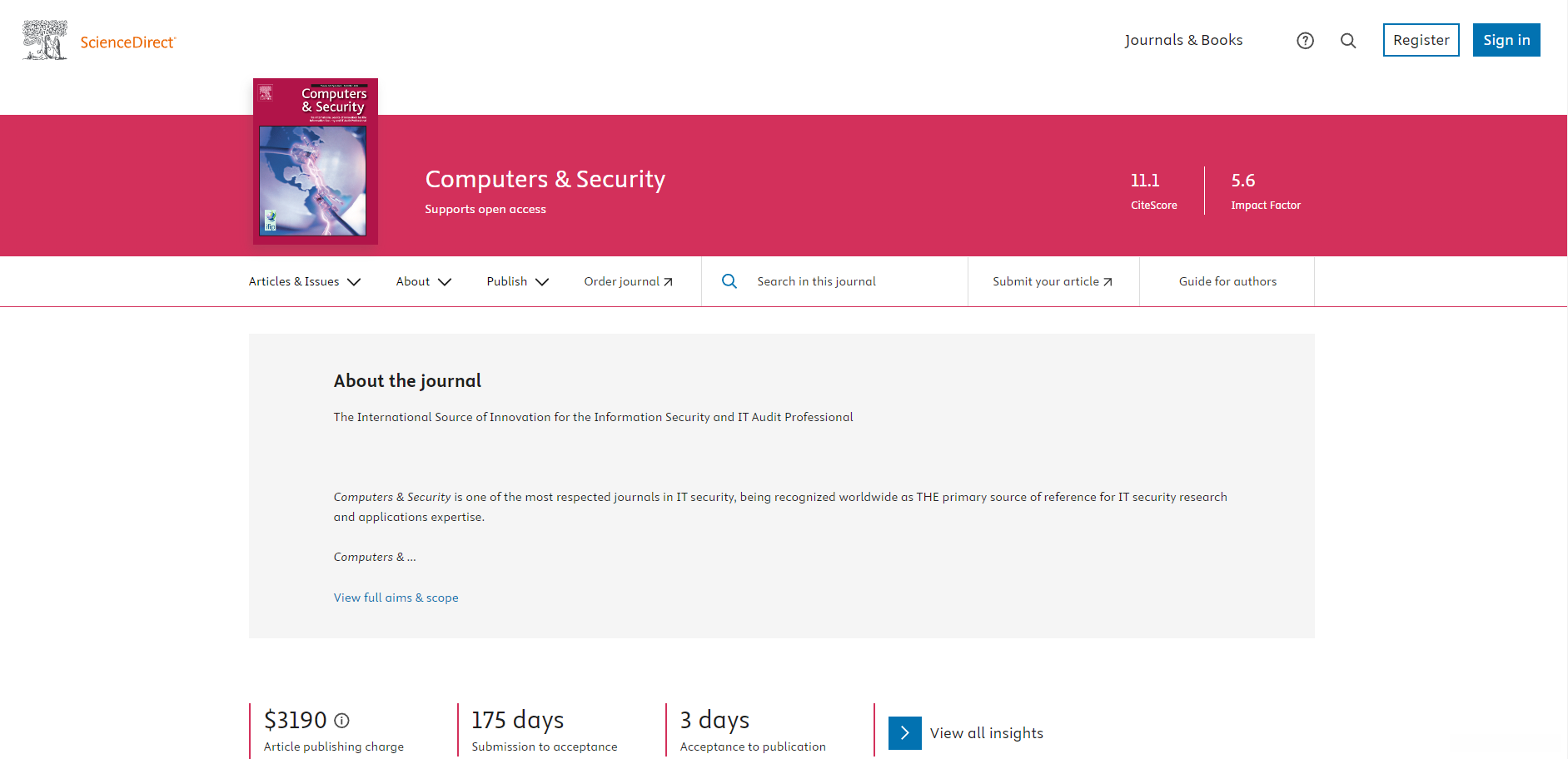The height and width of the screenshot is (759, 1568).
Task: Click the blue arrow beside View all insights
Action: [x=904, y=733]
